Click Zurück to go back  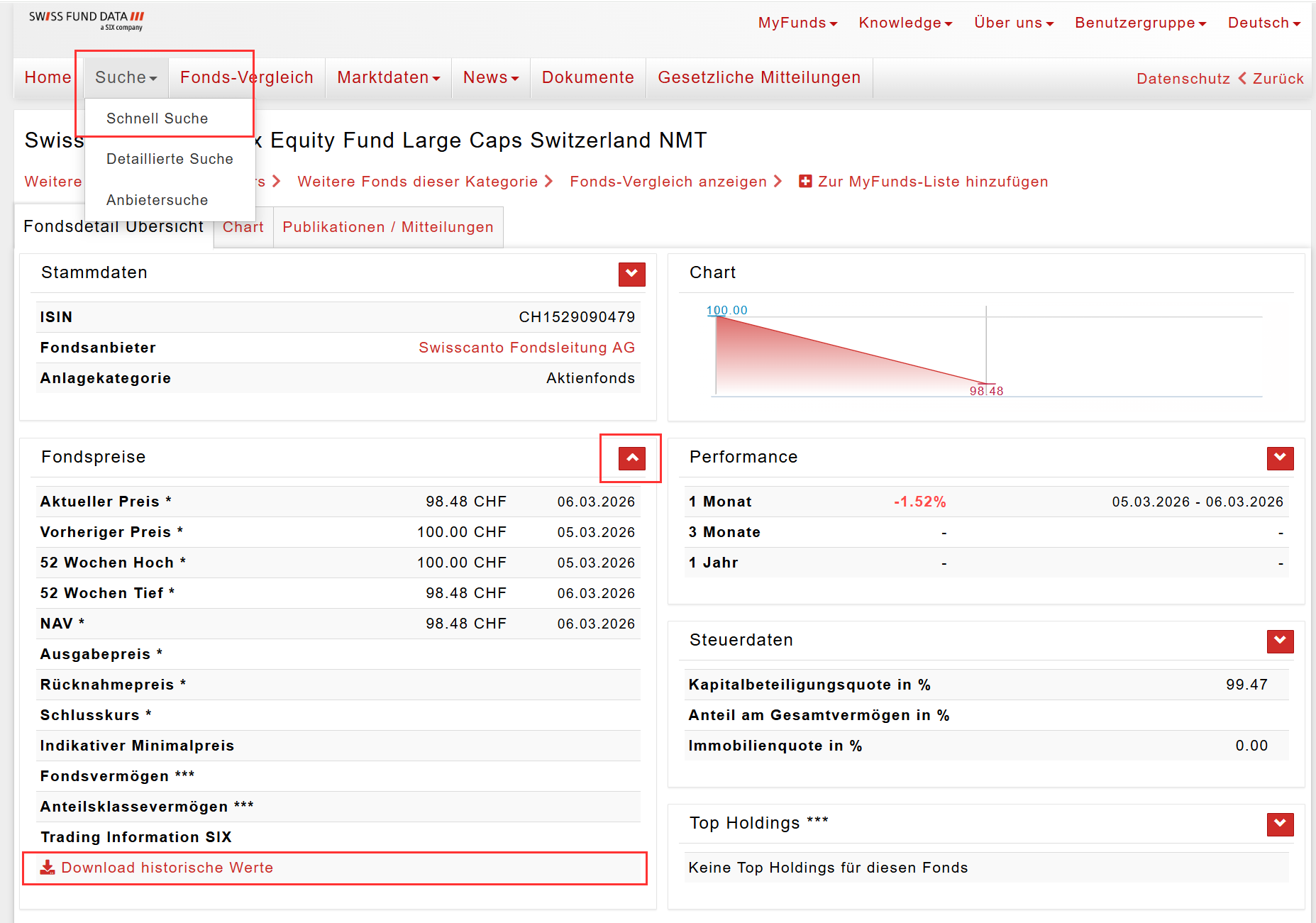tap(1277, 79)
